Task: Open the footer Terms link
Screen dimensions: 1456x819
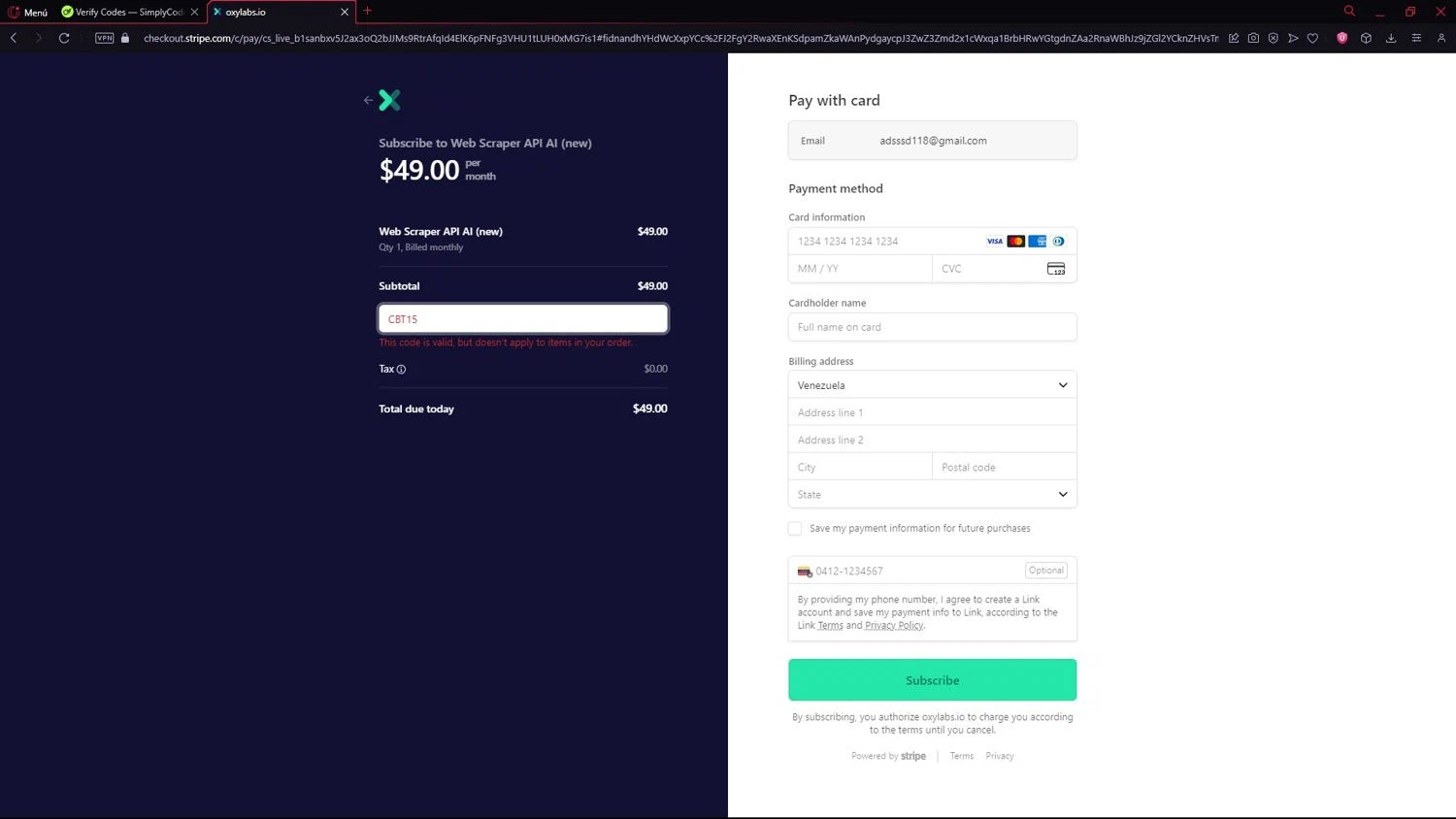Action: click(x=962, y=756)
